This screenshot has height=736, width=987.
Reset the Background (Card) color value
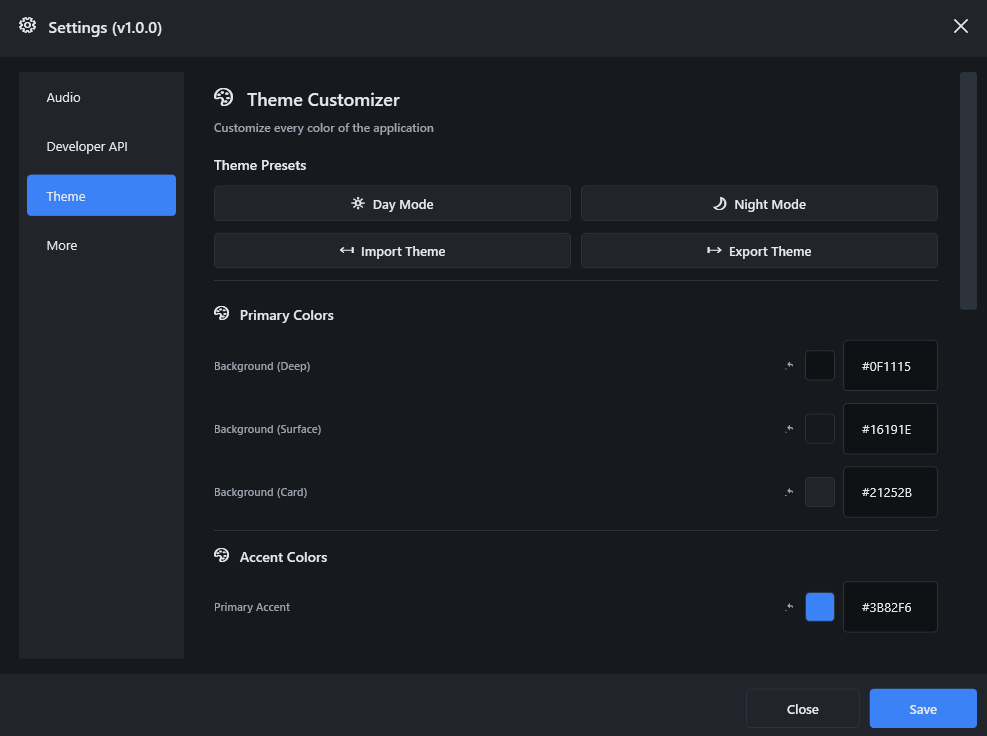click(790, 492)
